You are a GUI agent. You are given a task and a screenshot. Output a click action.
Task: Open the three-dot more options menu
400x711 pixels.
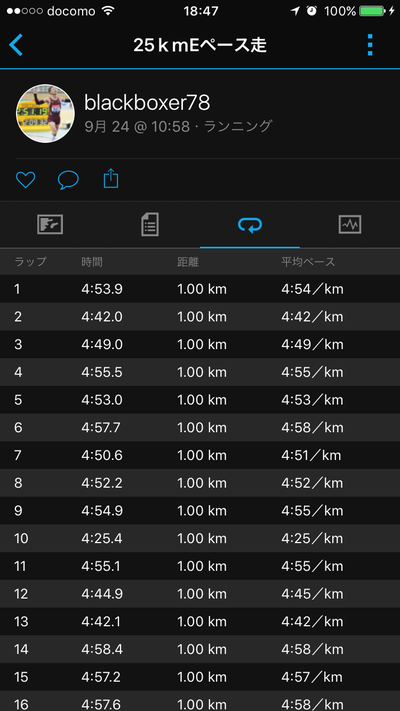[370, 45]
